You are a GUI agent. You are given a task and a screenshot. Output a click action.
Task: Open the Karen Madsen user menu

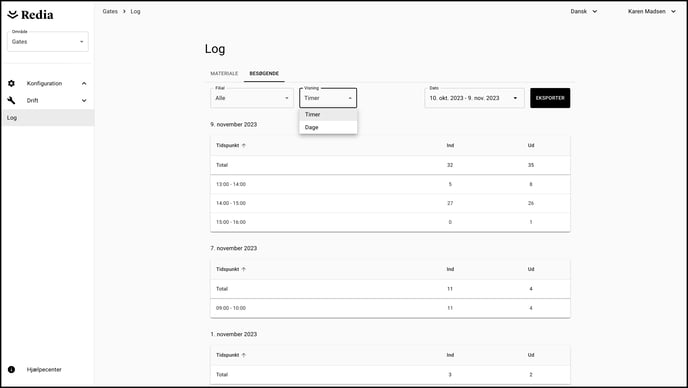(x=652, y=11)
